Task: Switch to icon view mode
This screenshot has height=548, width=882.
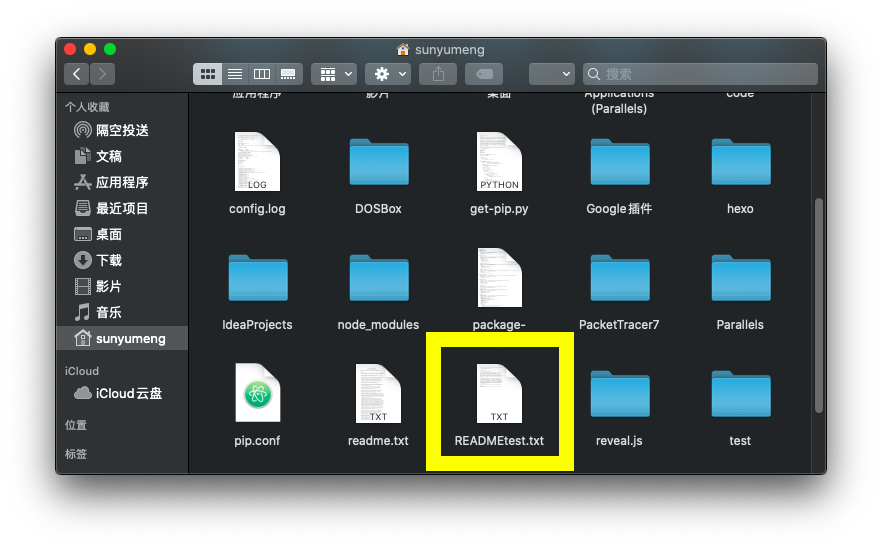Action: pos(208,74)
